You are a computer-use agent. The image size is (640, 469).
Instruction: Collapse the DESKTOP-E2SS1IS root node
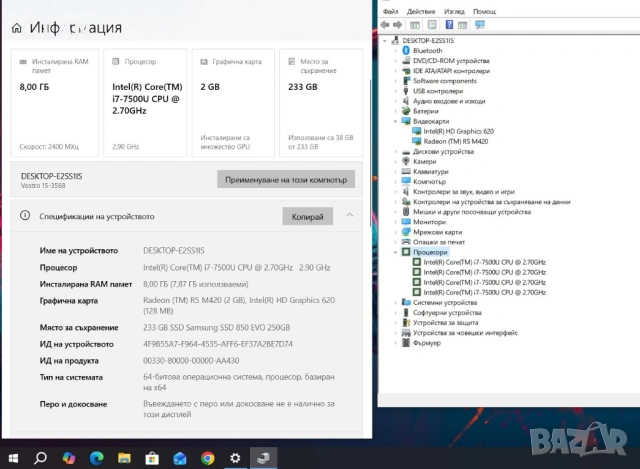point(384,41)
